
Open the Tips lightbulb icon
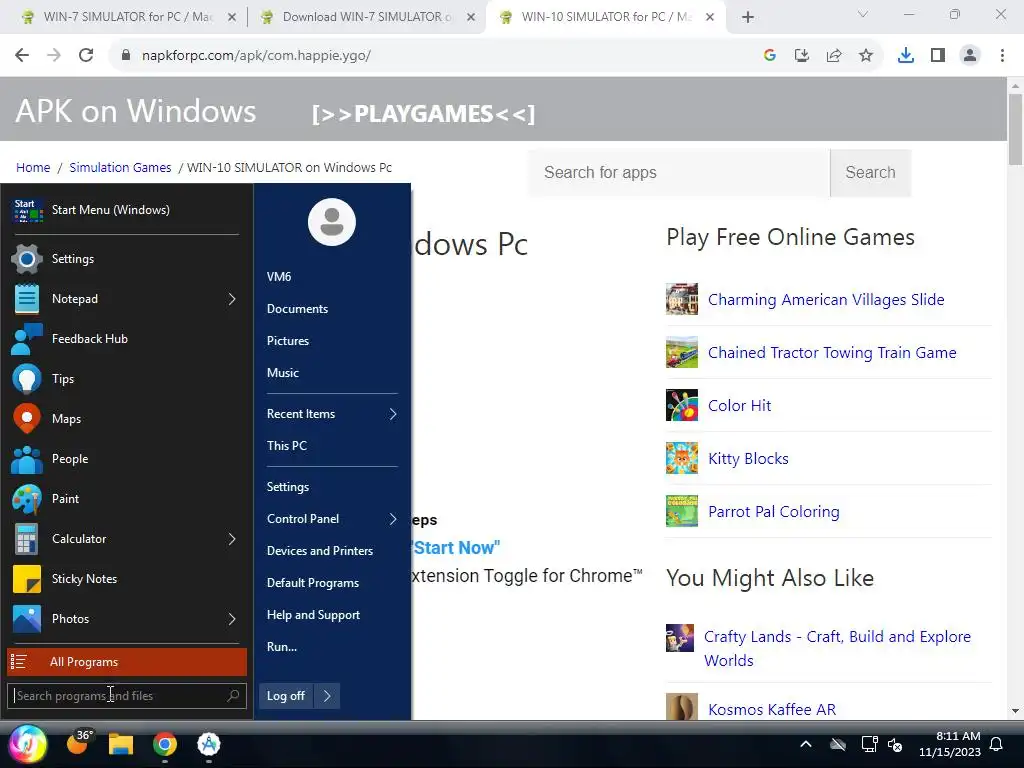coord(27,379)
